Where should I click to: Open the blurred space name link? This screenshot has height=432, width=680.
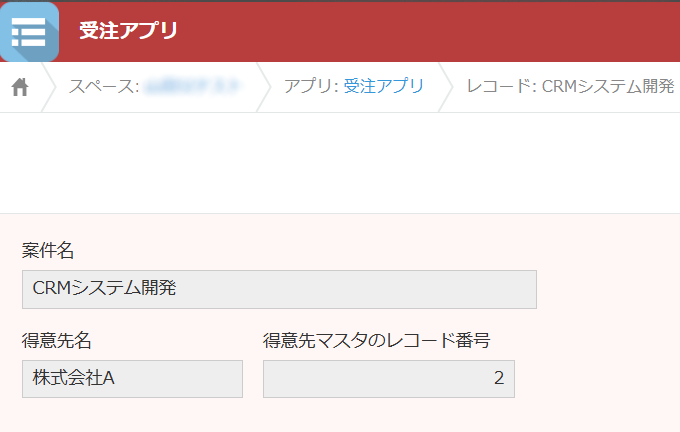tap(191, 86)
